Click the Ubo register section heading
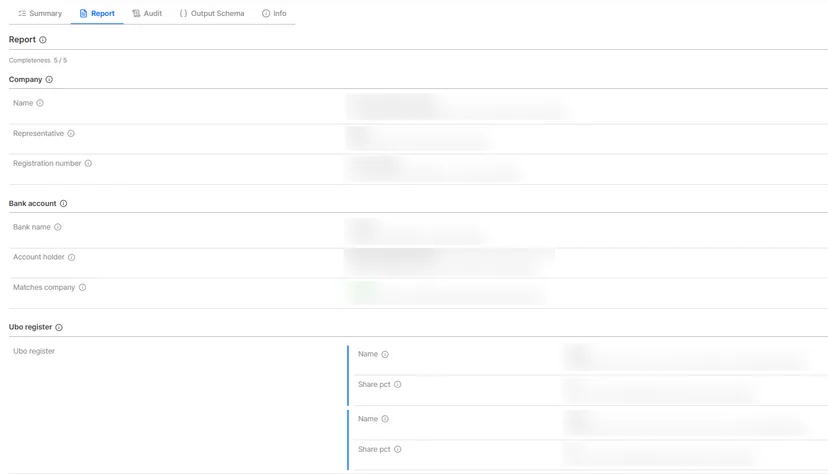828x474 pixels. 30,327
